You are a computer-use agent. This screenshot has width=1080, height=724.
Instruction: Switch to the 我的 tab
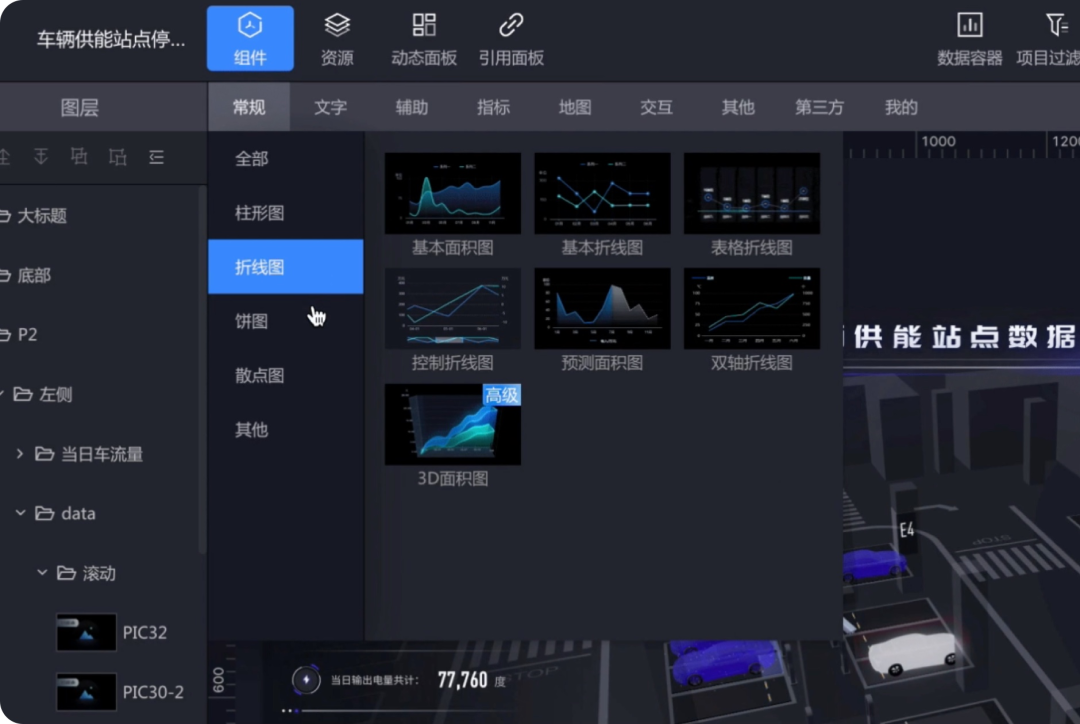point(901,107)
